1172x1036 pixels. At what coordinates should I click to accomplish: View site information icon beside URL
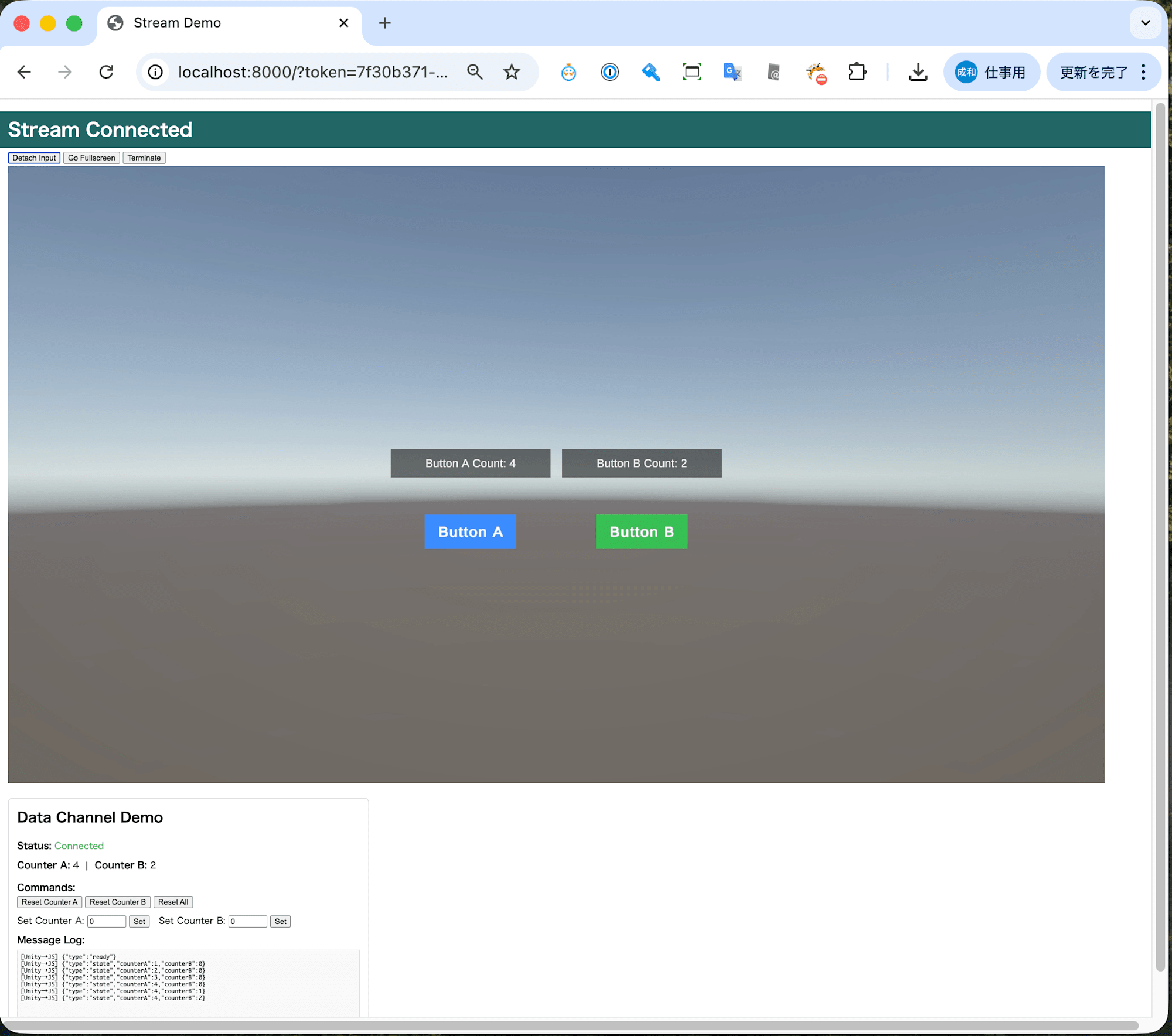[155, 72]
